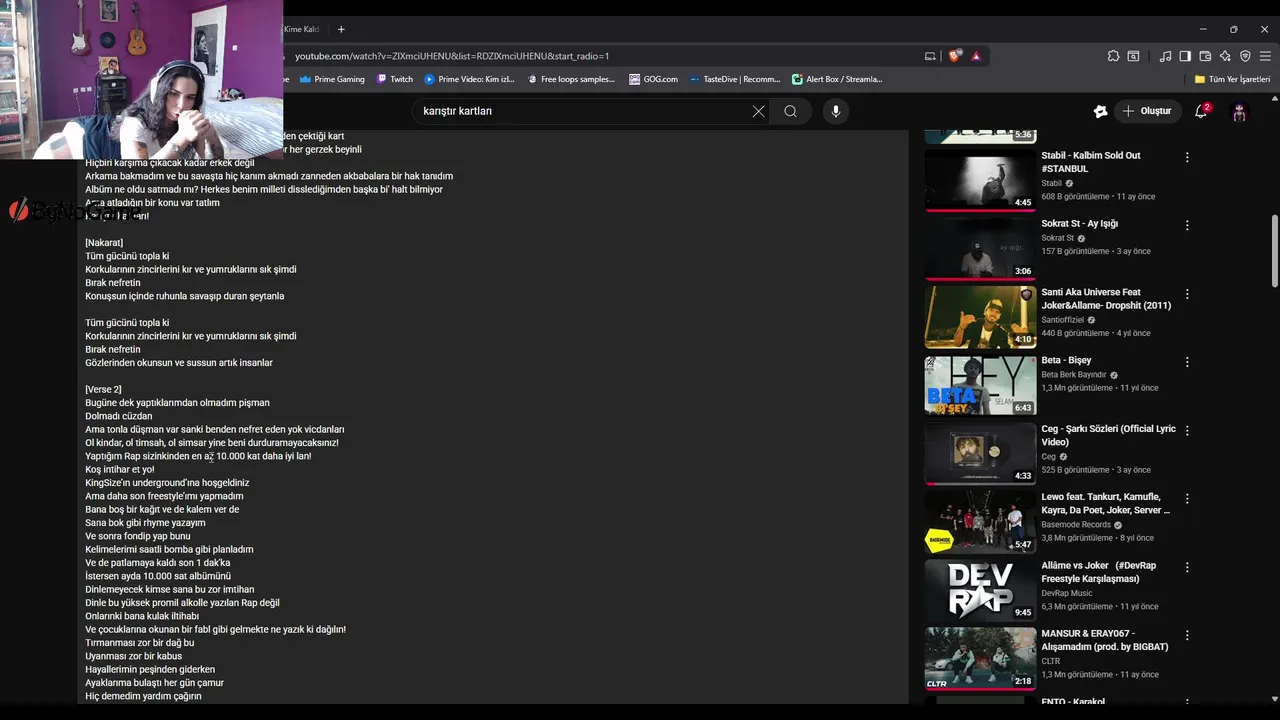The height and width of the screenshot is (720, 1280).
Task: Open Allâme vs Joker DevRap video thumbnail
Action: pyautogui.click(x=980, y=590)
